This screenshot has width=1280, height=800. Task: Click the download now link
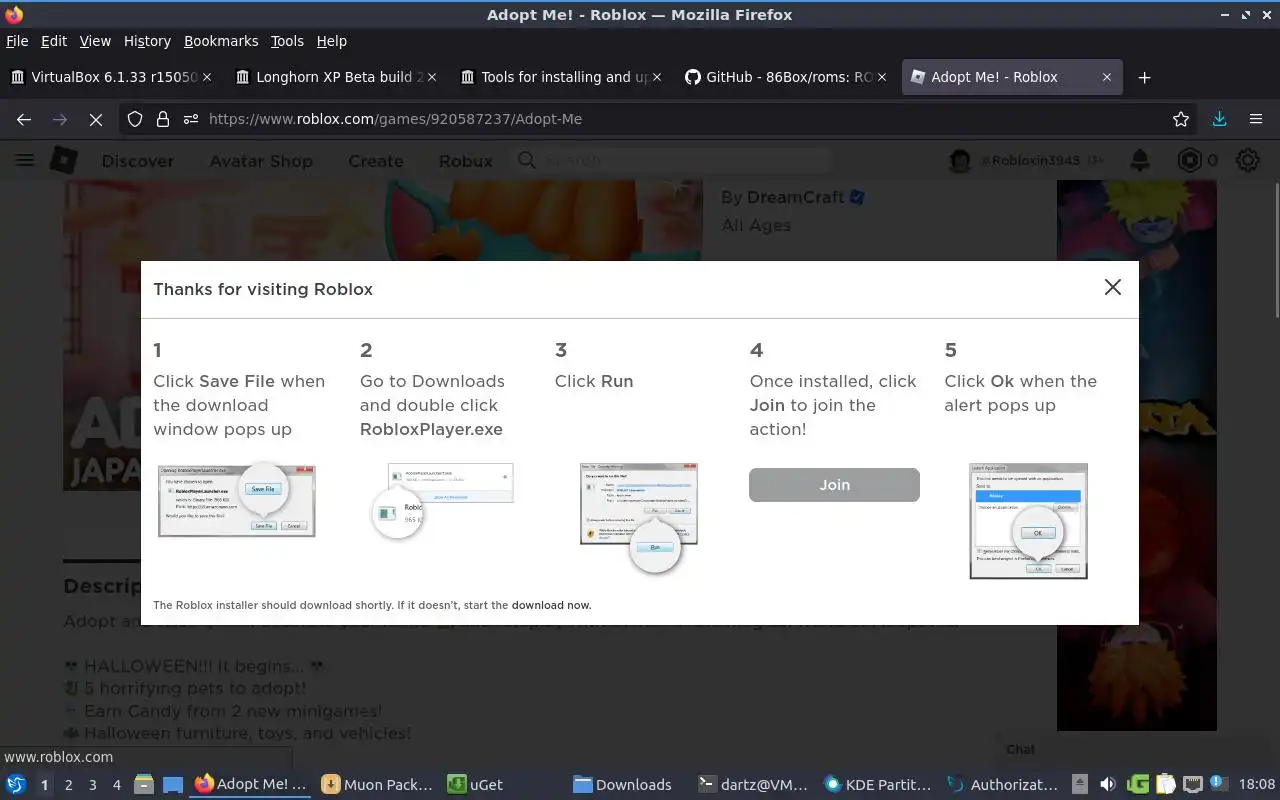coord(551,605)
